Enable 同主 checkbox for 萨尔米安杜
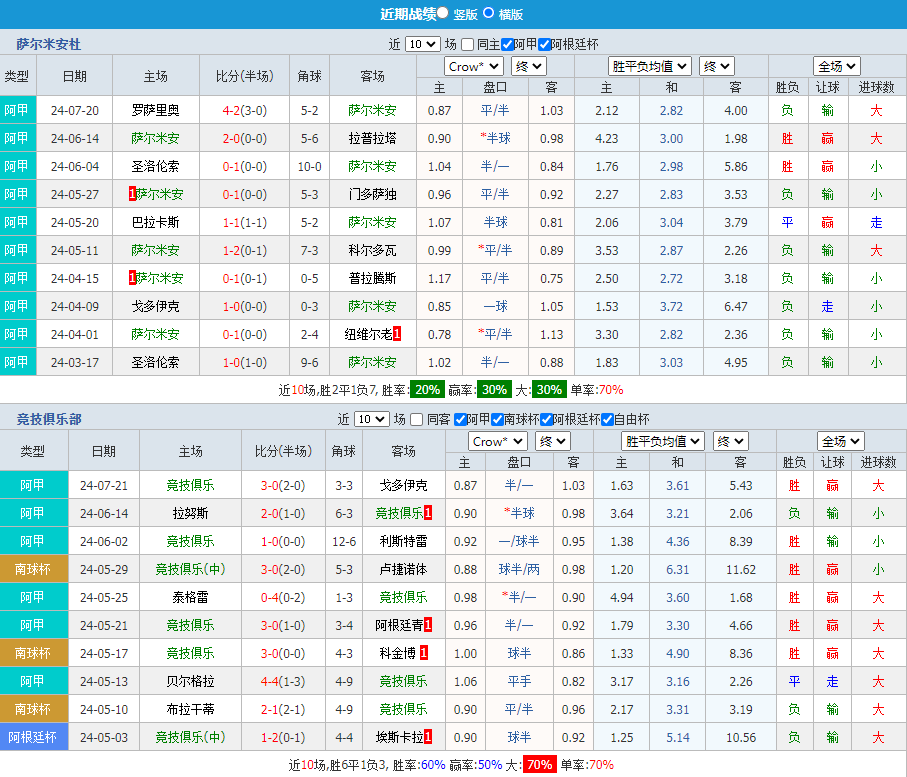 click(468, 44)
